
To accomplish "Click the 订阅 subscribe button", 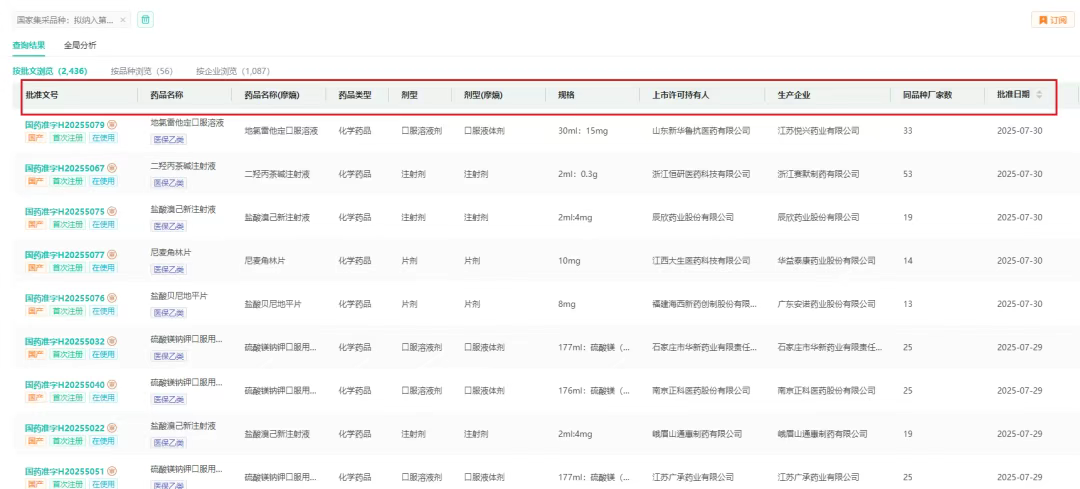I will pos(1052,20).
